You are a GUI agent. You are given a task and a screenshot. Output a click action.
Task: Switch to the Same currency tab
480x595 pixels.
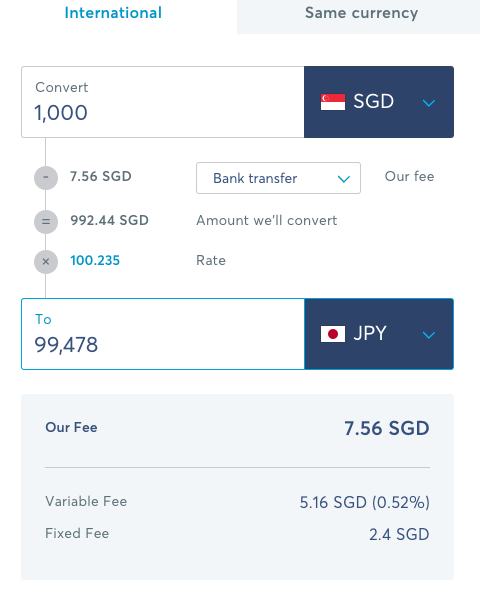tap(361, 13)
